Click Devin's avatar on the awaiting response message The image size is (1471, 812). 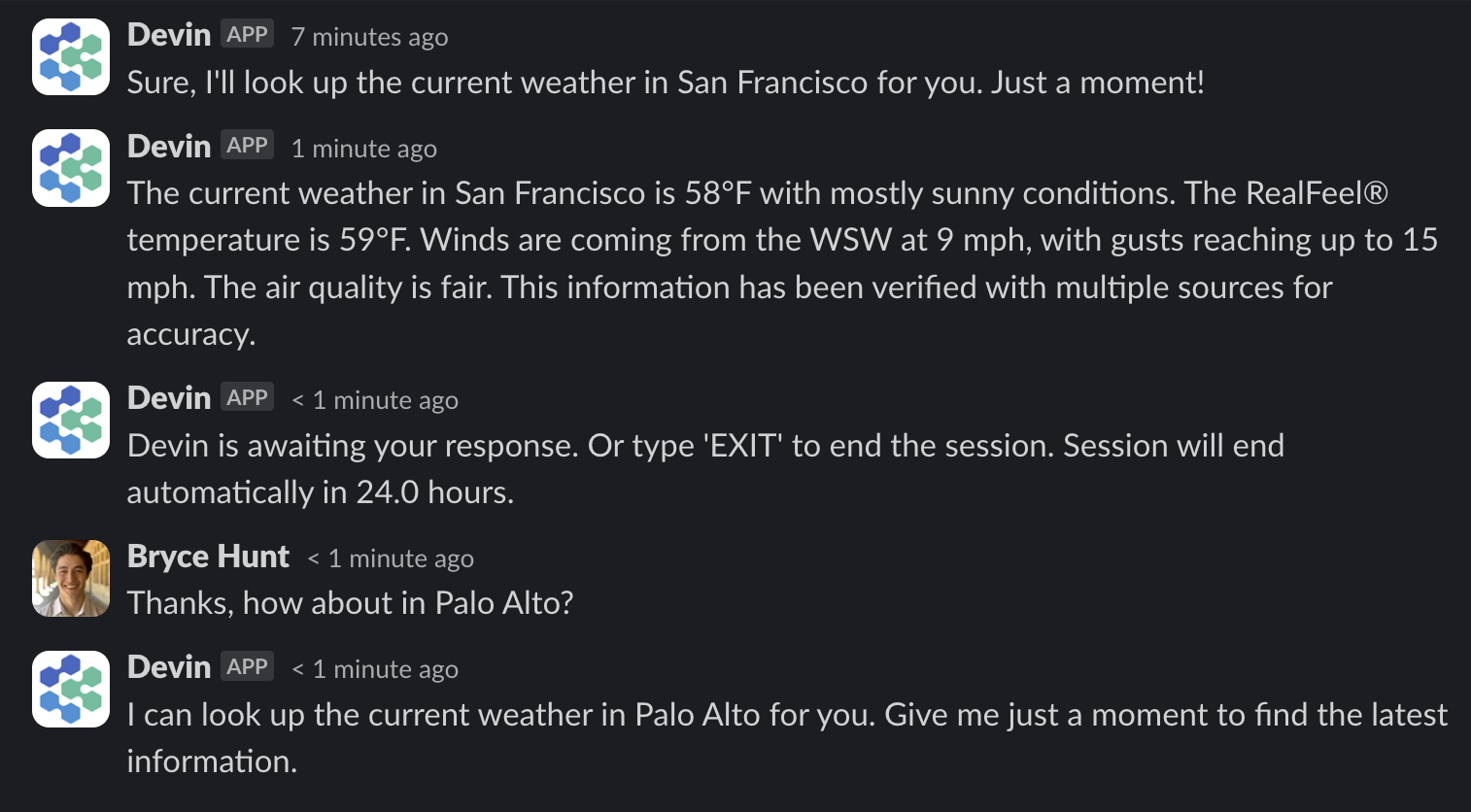pos(71,420)
